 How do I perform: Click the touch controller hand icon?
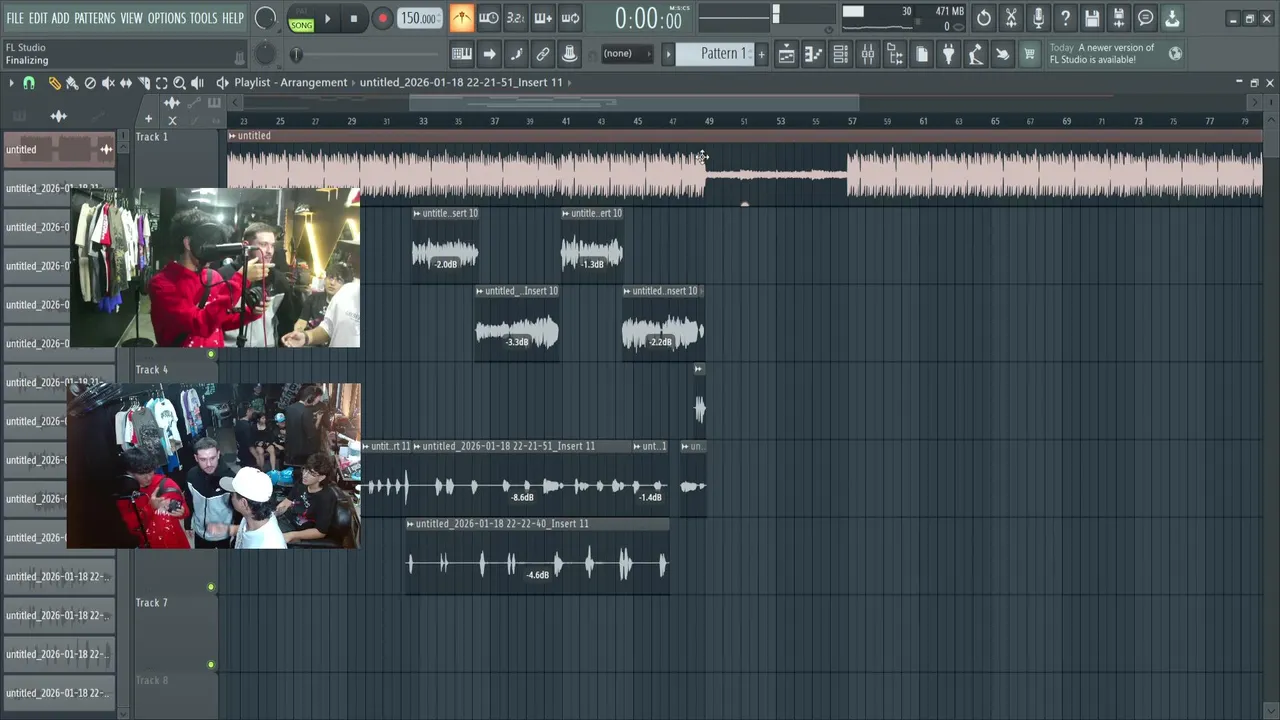[x=1002, y=54]
